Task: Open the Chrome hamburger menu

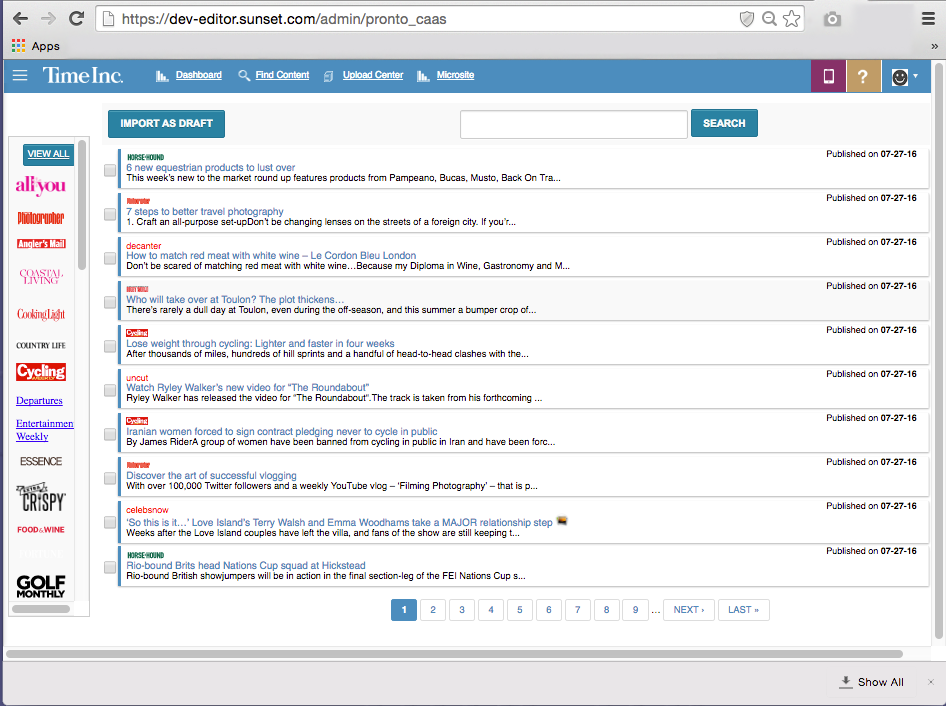Action: (929, 19)
